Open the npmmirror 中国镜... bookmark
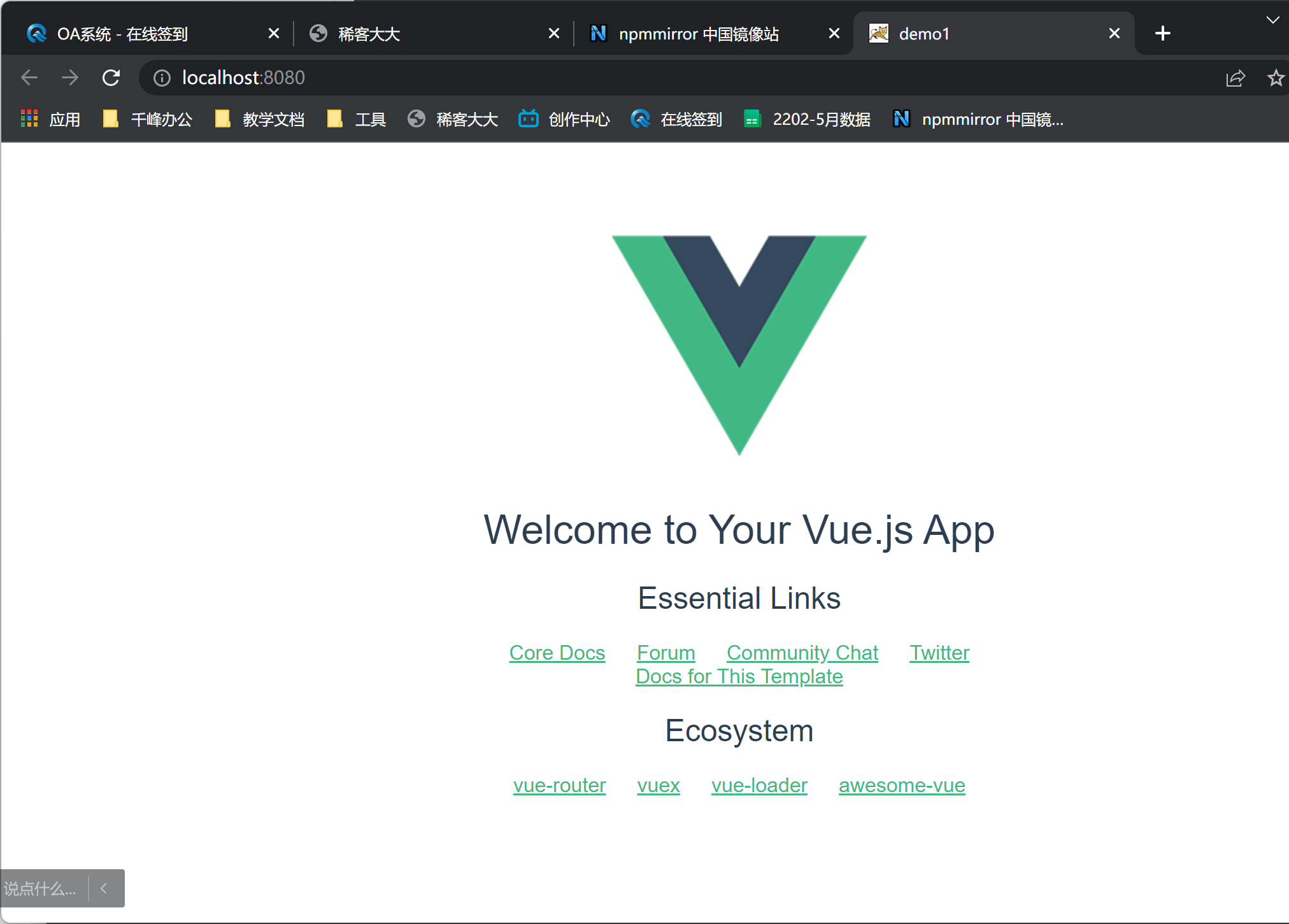This screenshot has width=1289, height=924. point(978,119)
